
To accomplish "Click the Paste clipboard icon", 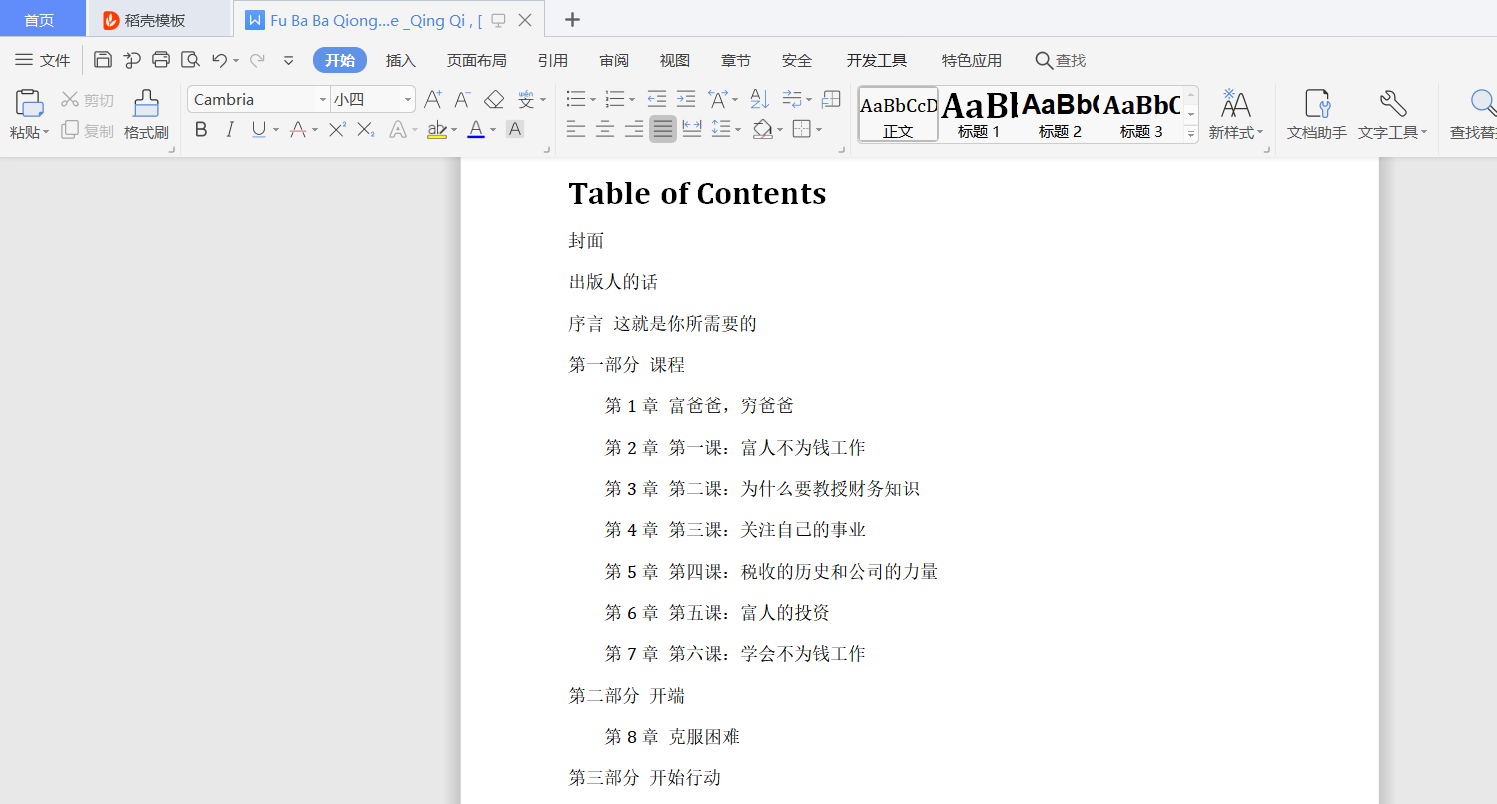I will [x=29, y=103].
